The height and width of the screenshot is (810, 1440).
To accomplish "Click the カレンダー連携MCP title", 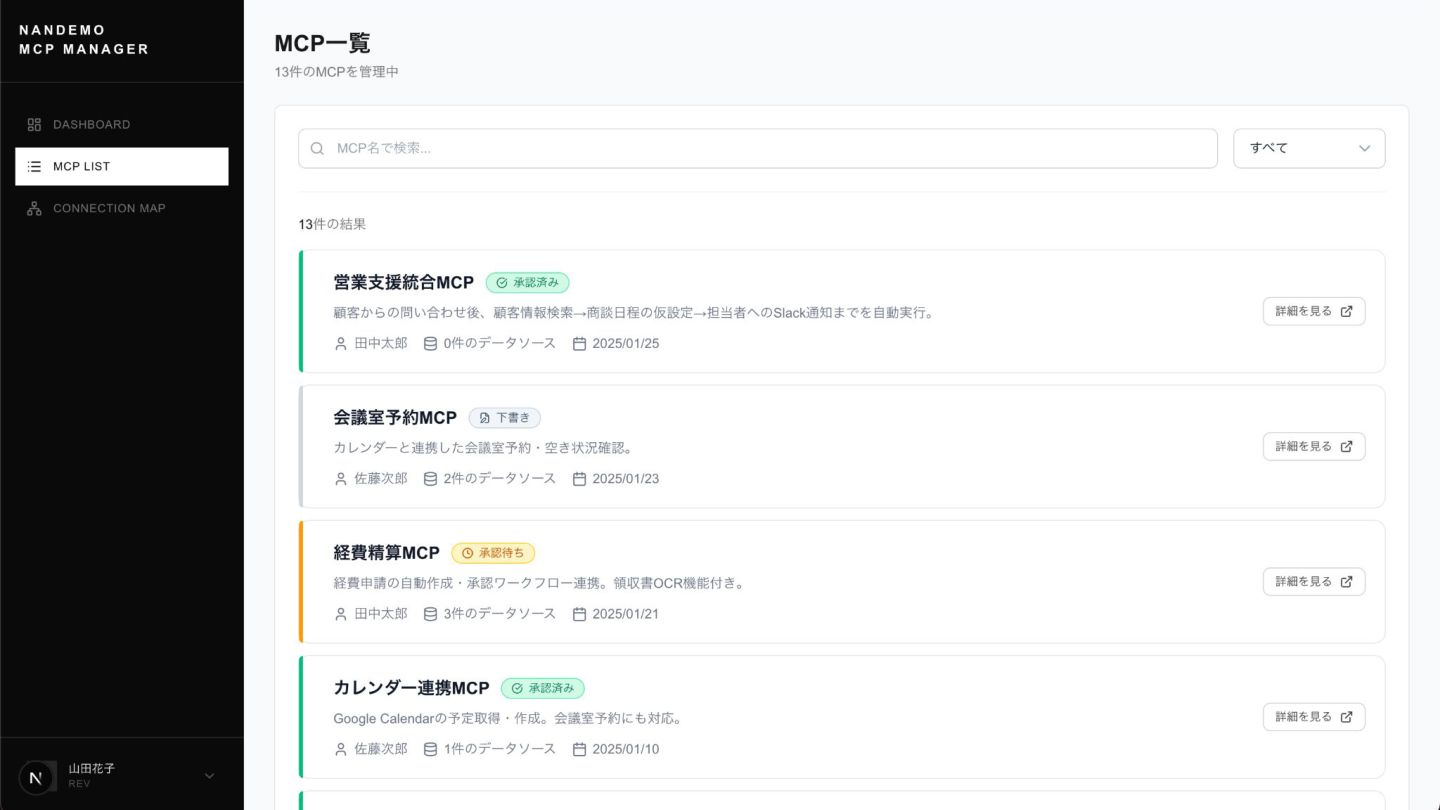I will tap(411, 688).
